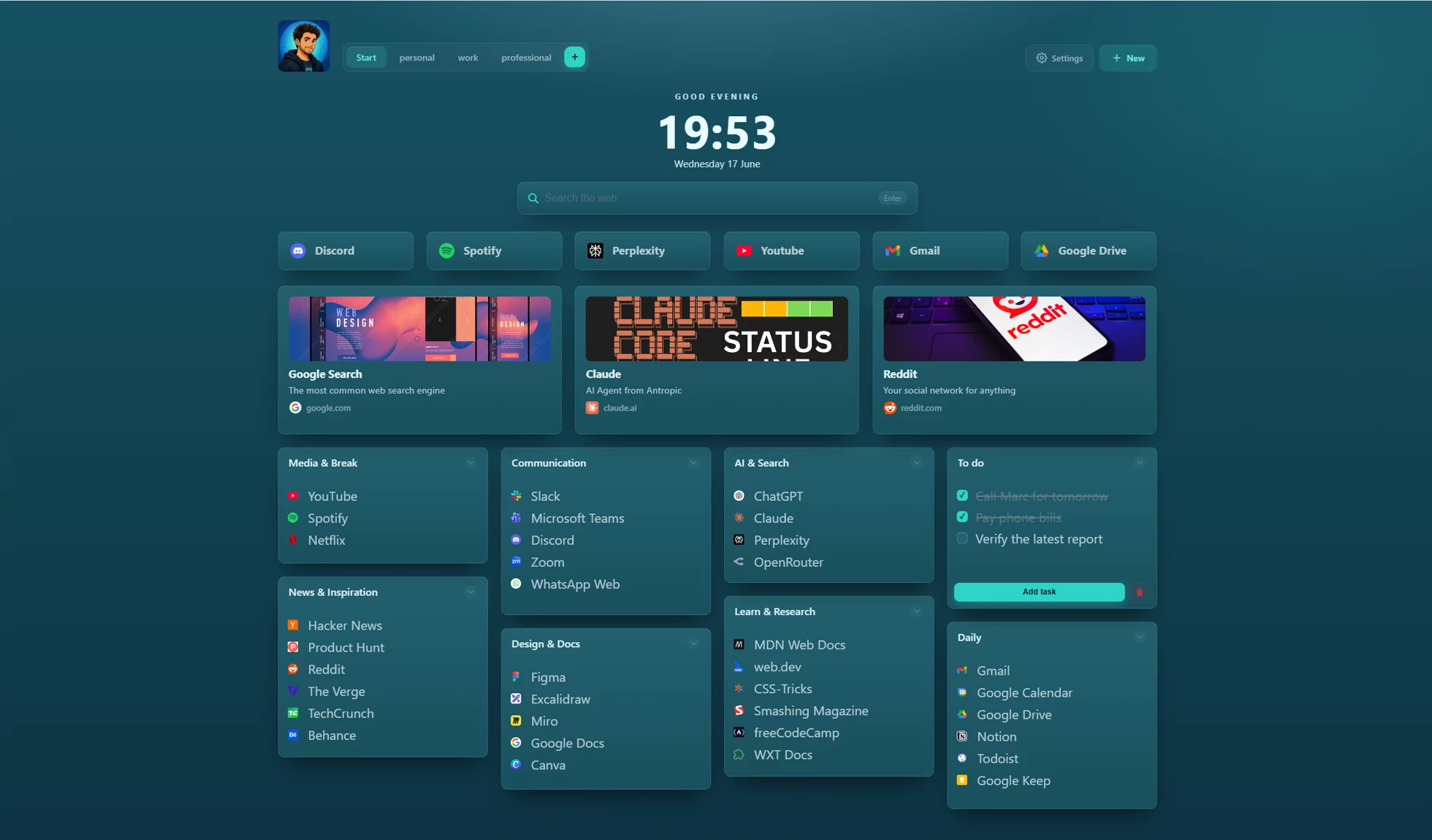The image size is (1432, 840).
Task: Click the Discord icon in the quick links
Action: coord(298,251)
